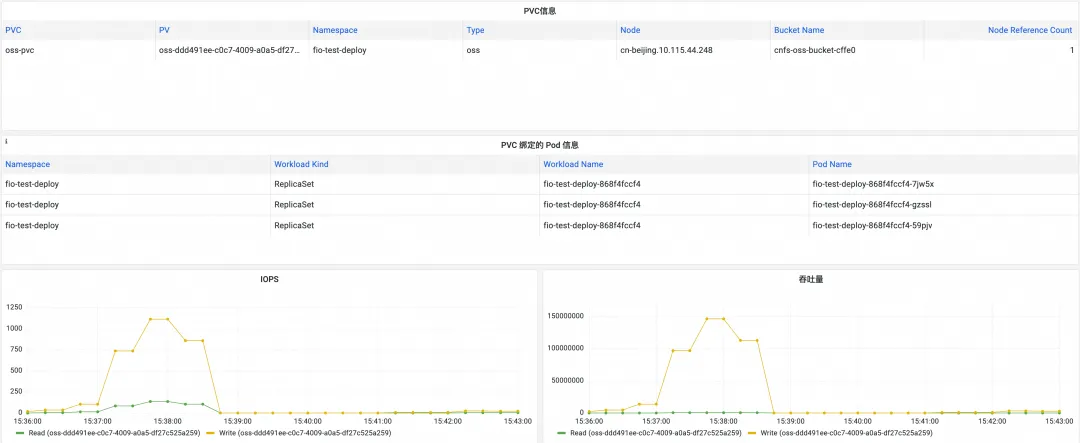Click pod fio-test-deploy-868f4fccf4-gzssl
Image resolution: width=1080 pixels, height=443 pixels.
click(871, 205)
